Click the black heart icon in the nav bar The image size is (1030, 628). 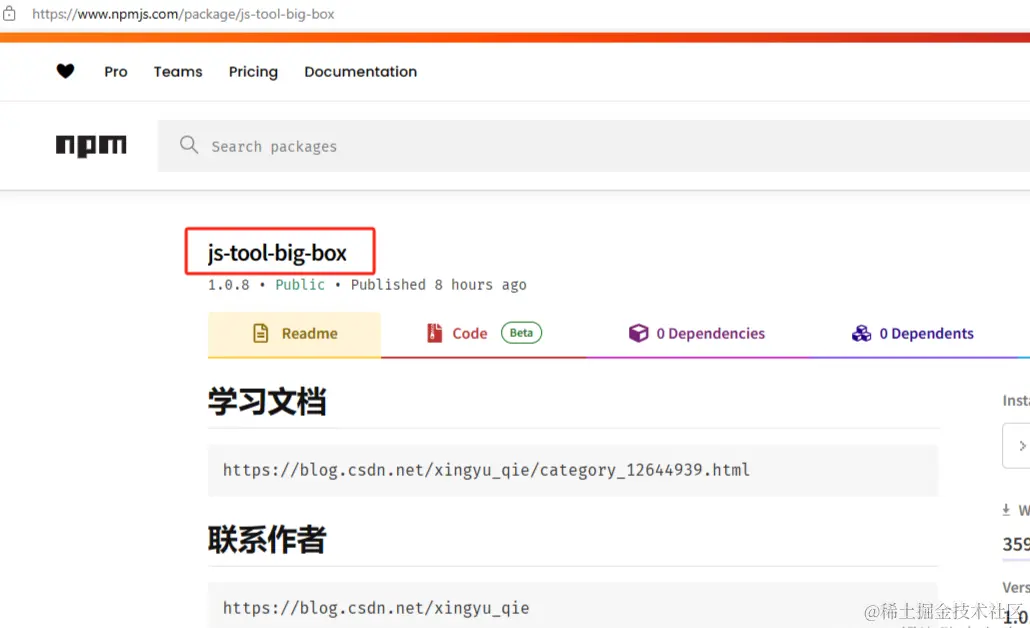(x=65, y=71)
